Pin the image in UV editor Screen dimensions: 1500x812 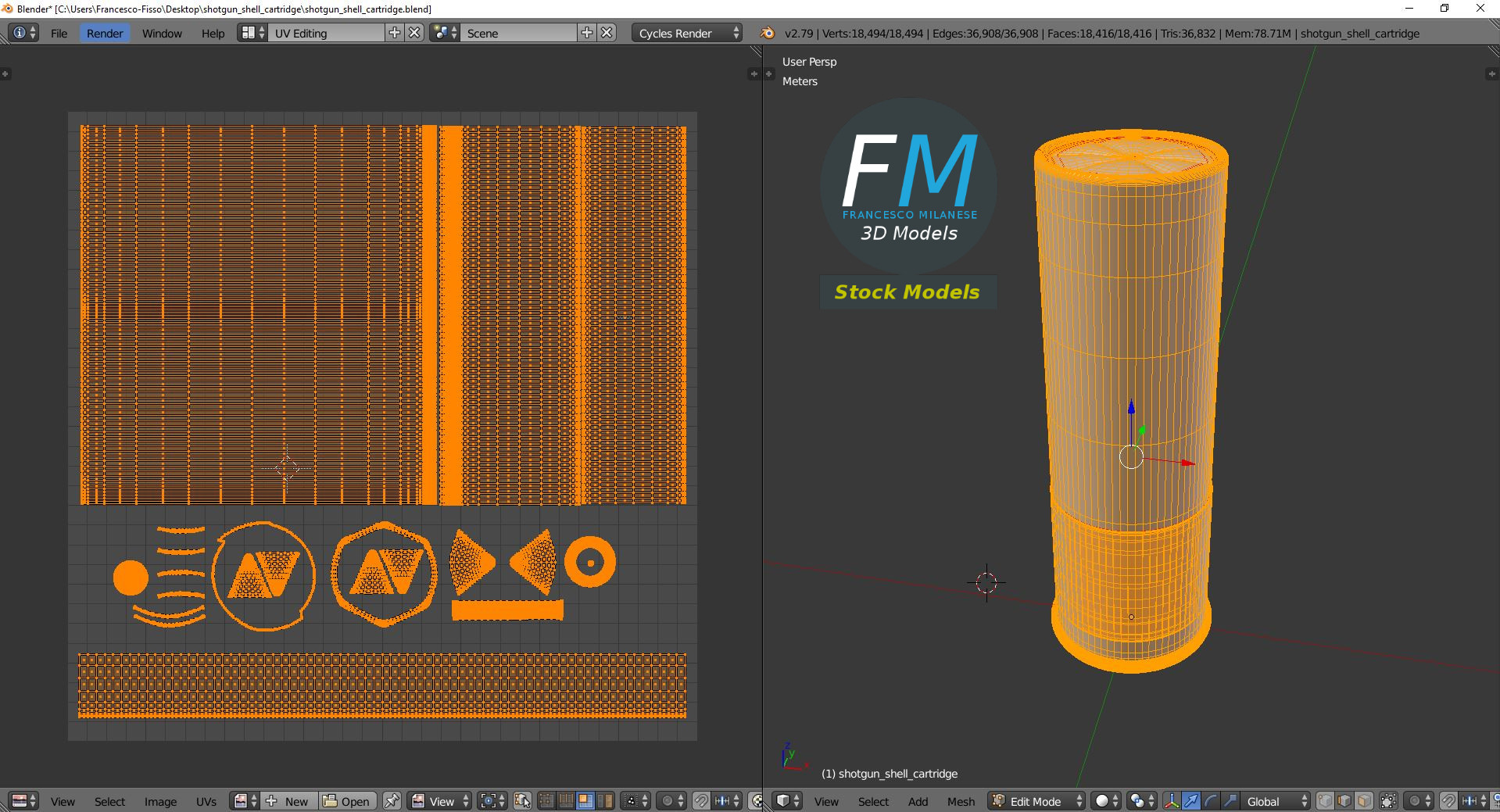tap(392, 801)
